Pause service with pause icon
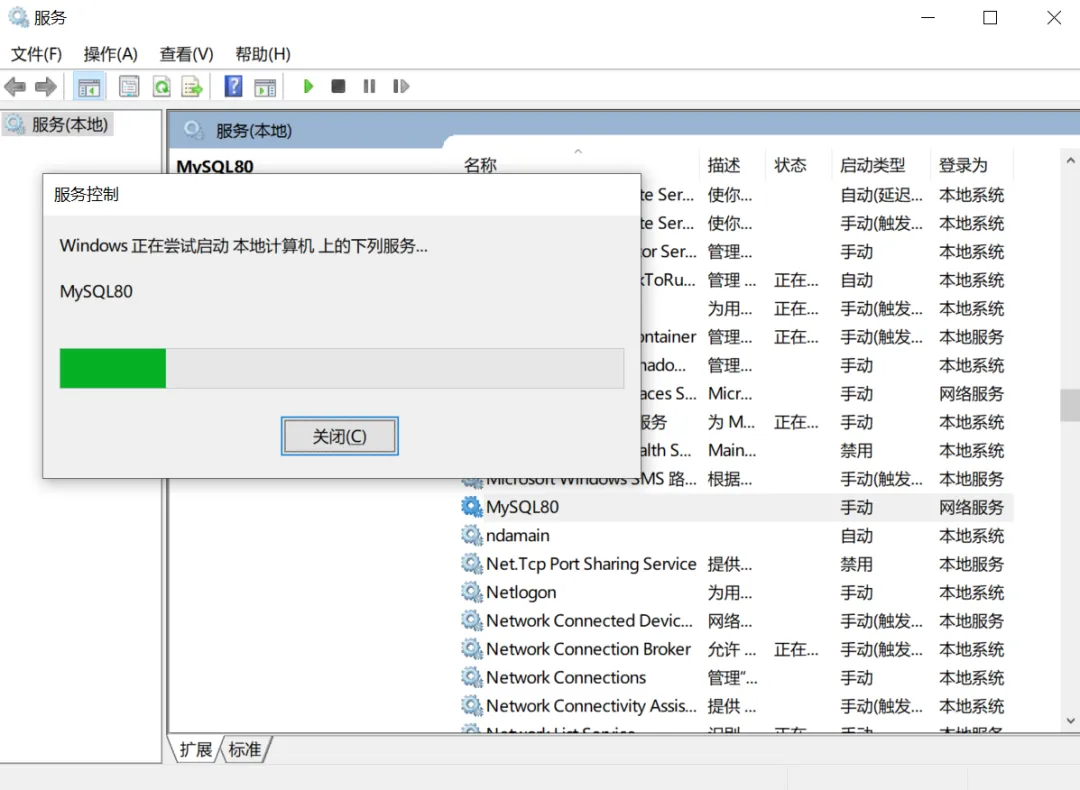This screenshot has width=1080, height=790. pos(369,86)
